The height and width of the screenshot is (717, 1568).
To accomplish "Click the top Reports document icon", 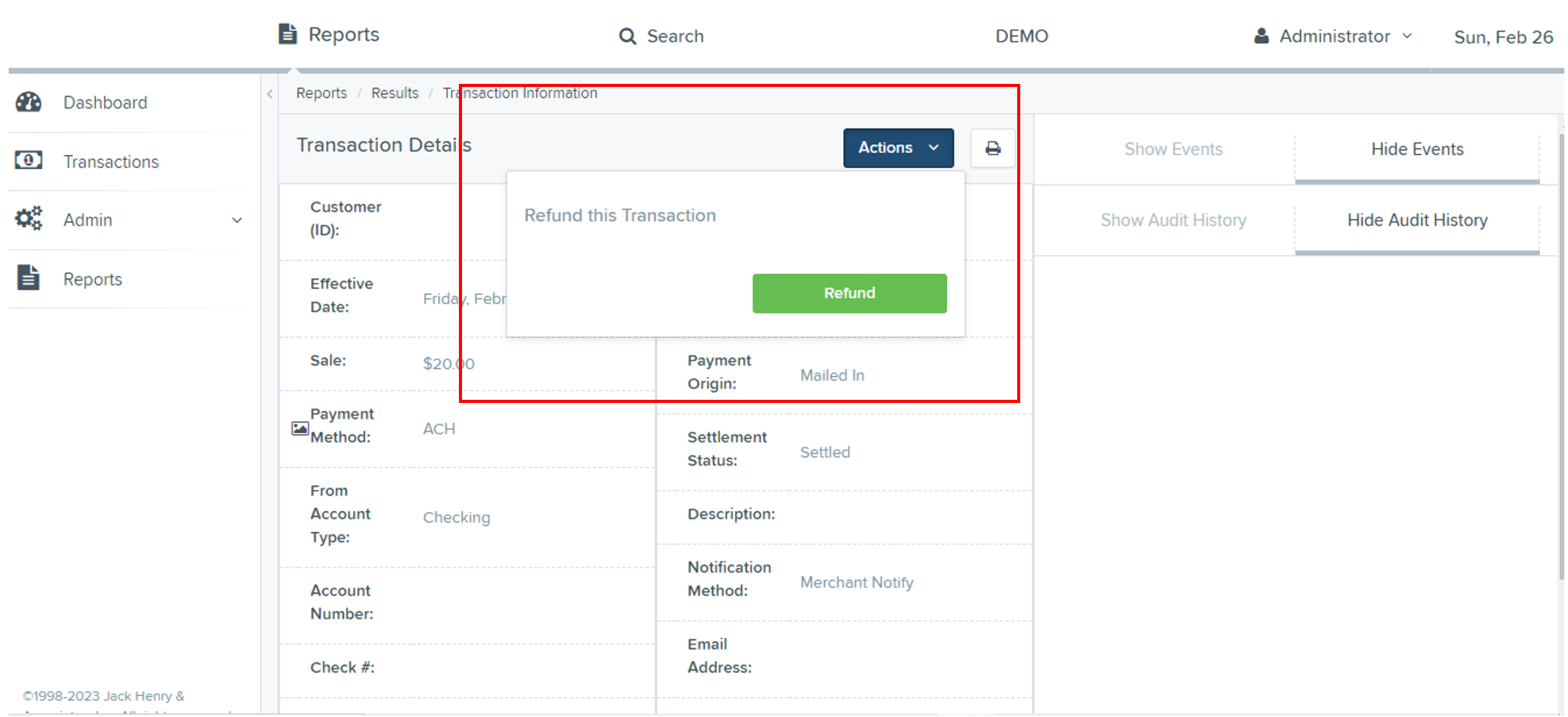I will point(287,34).
